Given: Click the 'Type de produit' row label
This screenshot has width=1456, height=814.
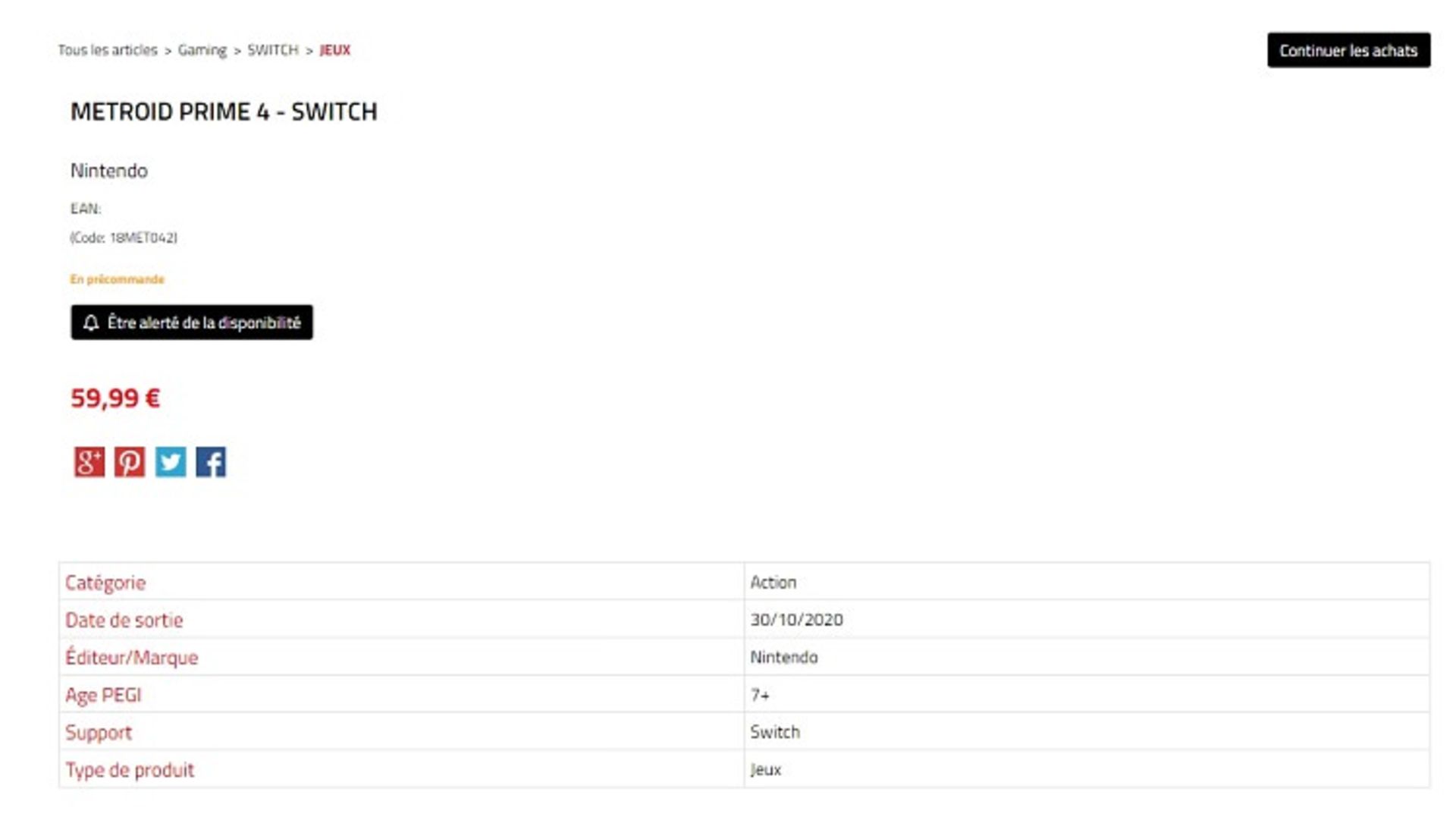Looking at the screenshot, I should pyautogui.click(x=130, y=770).
